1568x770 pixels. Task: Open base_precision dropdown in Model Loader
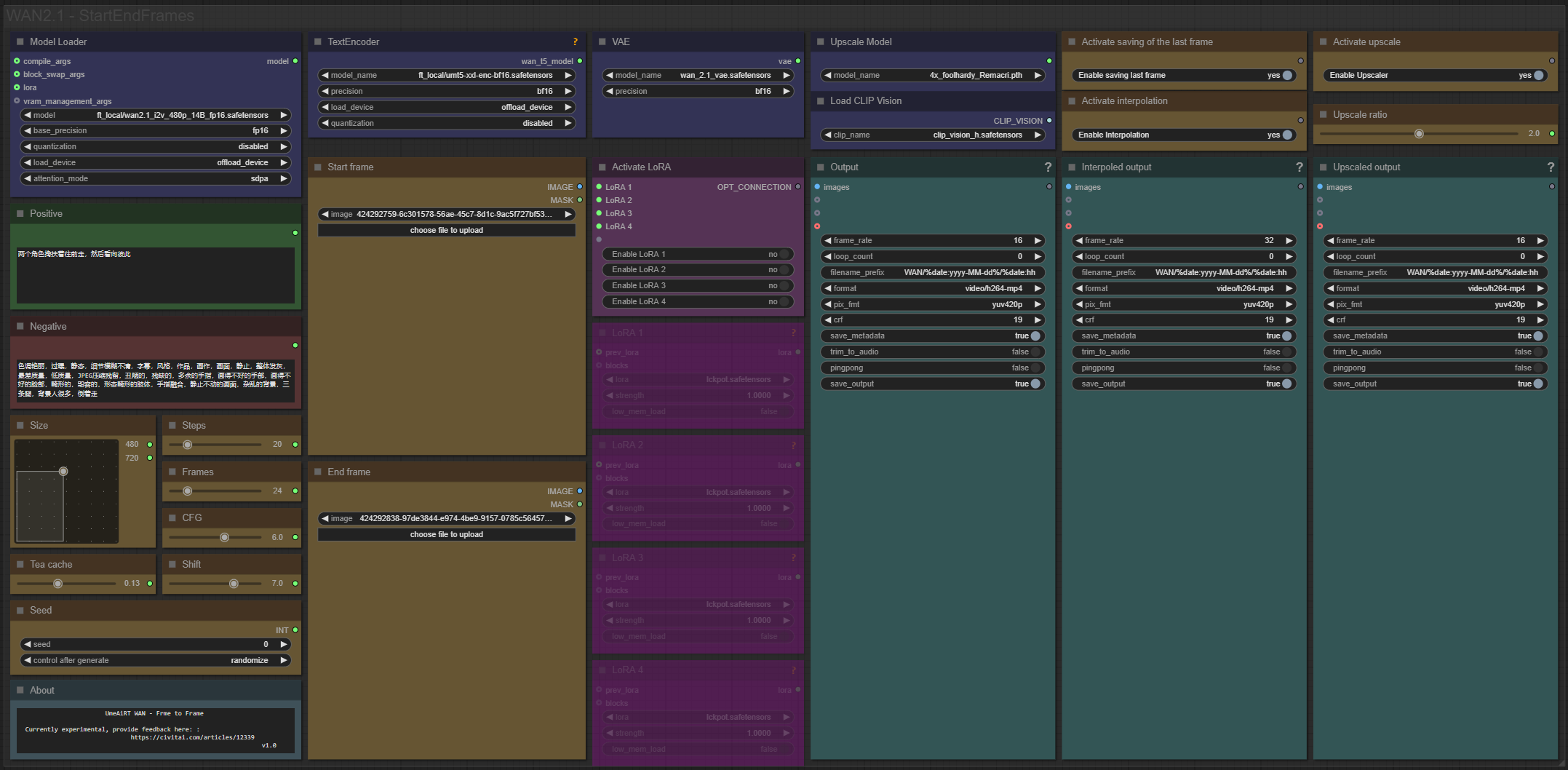point(156,130)
